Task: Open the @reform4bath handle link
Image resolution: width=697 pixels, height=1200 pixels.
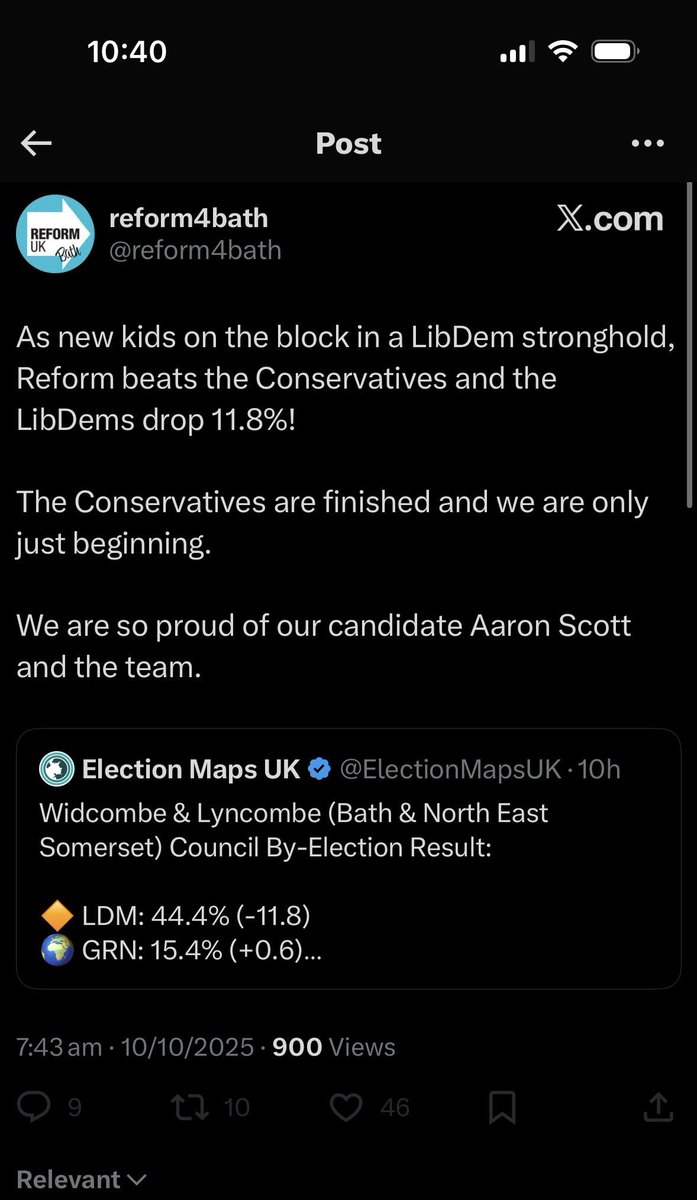Action: 195,250
